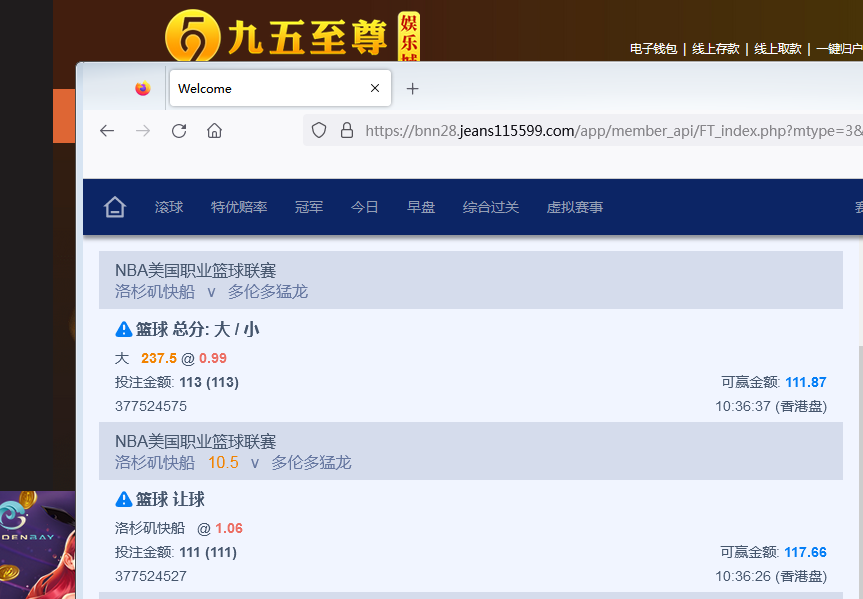Click the tracking protection shield icon
Screen dimensions: 863x599
click(319, 130)
